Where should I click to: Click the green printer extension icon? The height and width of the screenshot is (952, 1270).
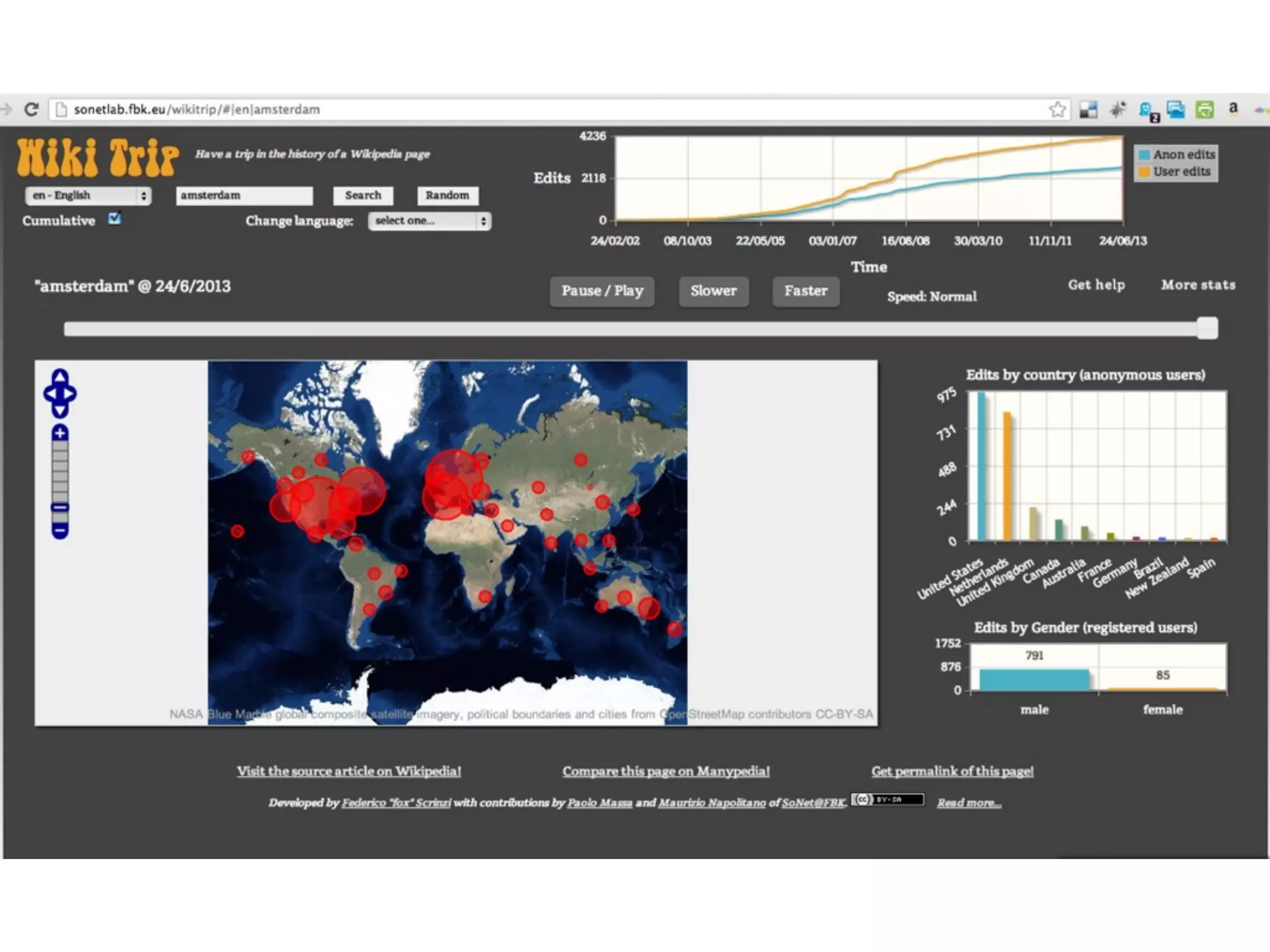1204,110
